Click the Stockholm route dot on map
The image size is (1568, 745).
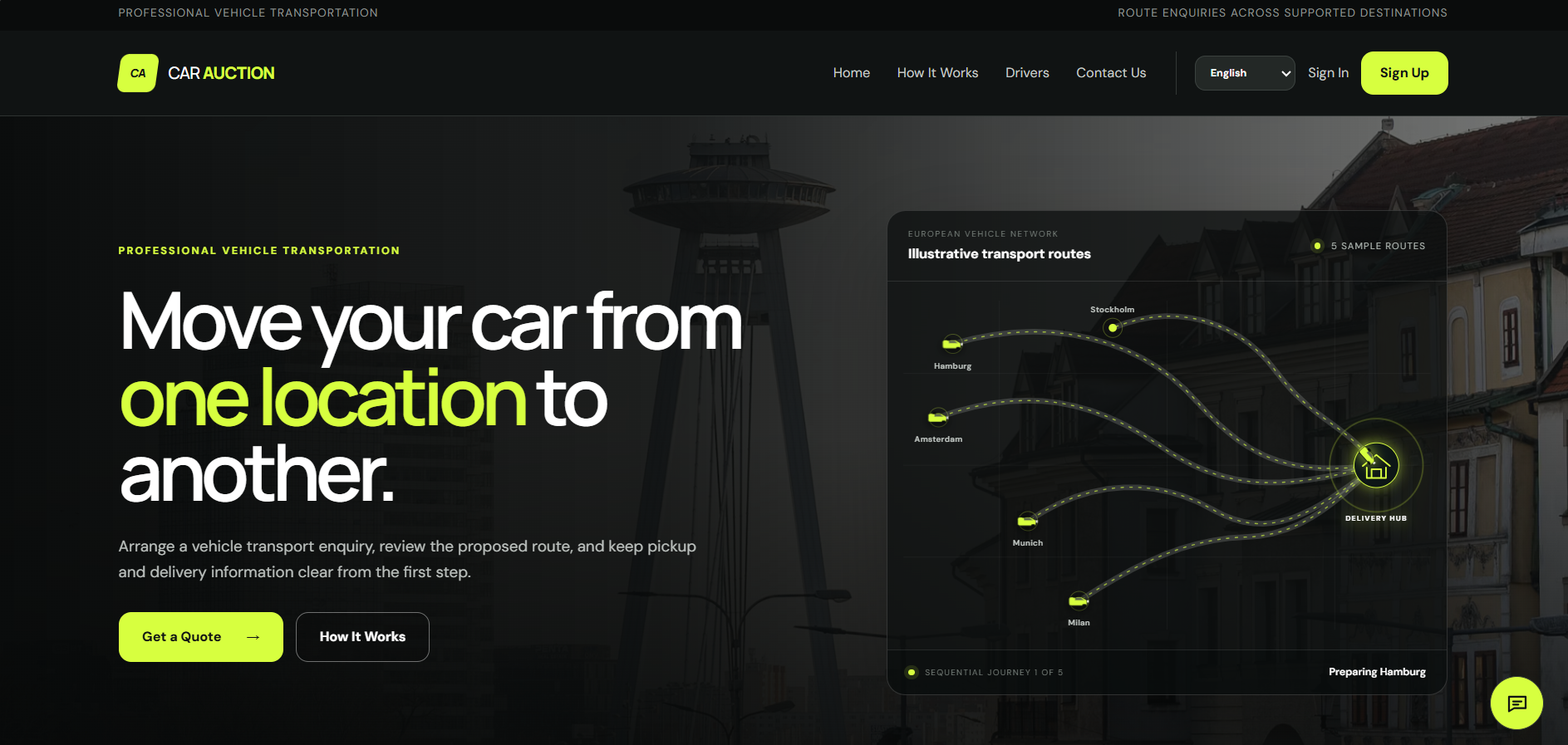coord(1113,328)
